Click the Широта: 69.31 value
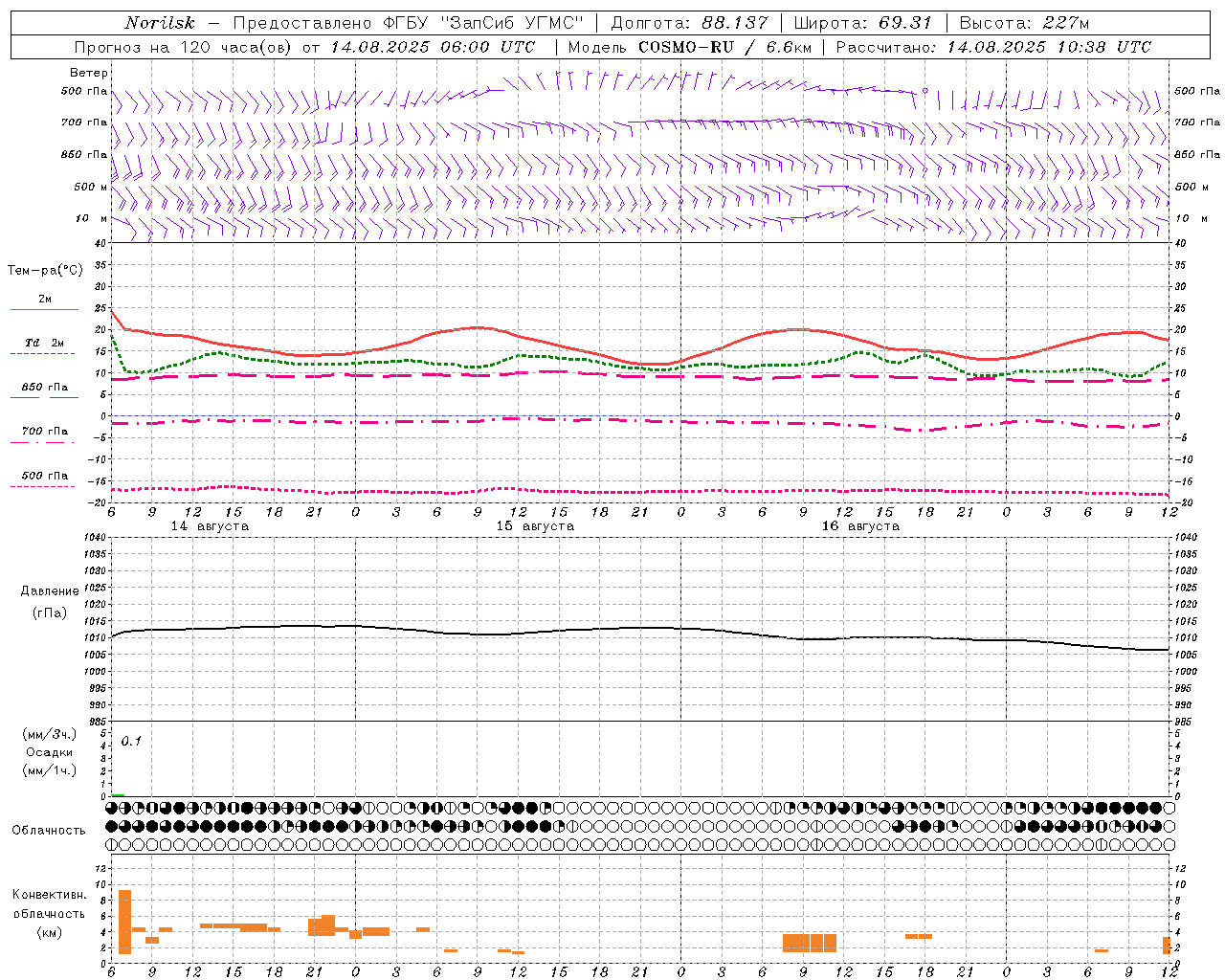 click(861, 23)
